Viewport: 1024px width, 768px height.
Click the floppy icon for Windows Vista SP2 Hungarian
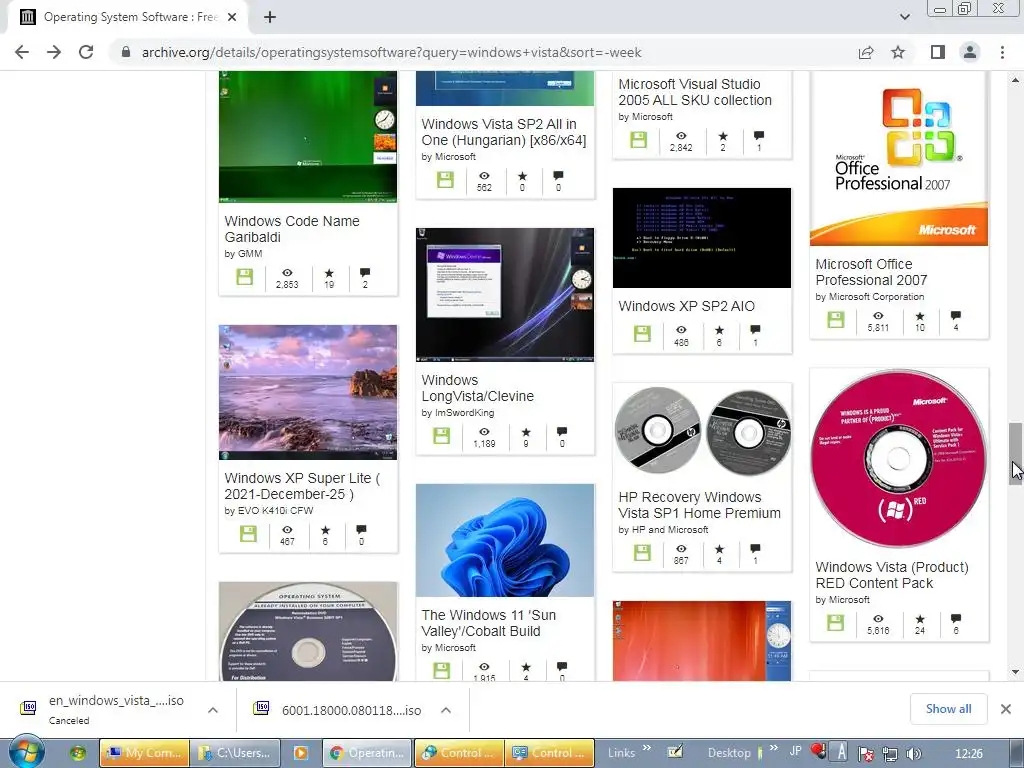click(x=445, y=180)
